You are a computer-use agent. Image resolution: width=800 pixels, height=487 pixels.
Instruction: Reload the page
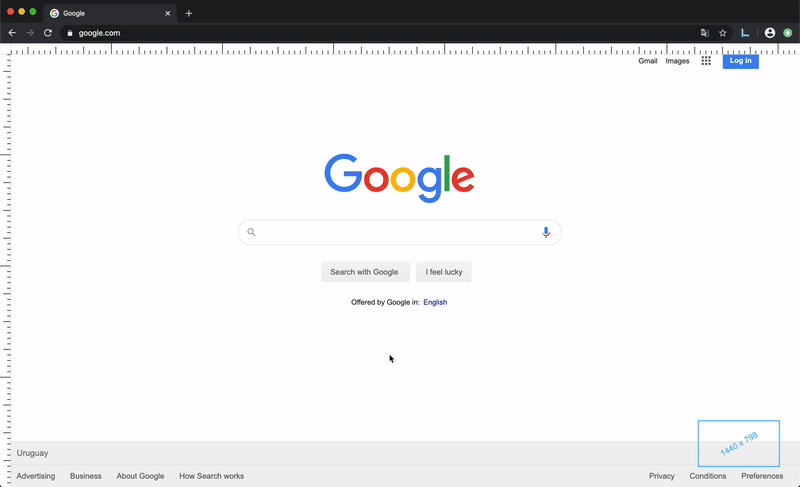(x=47, y=33)
